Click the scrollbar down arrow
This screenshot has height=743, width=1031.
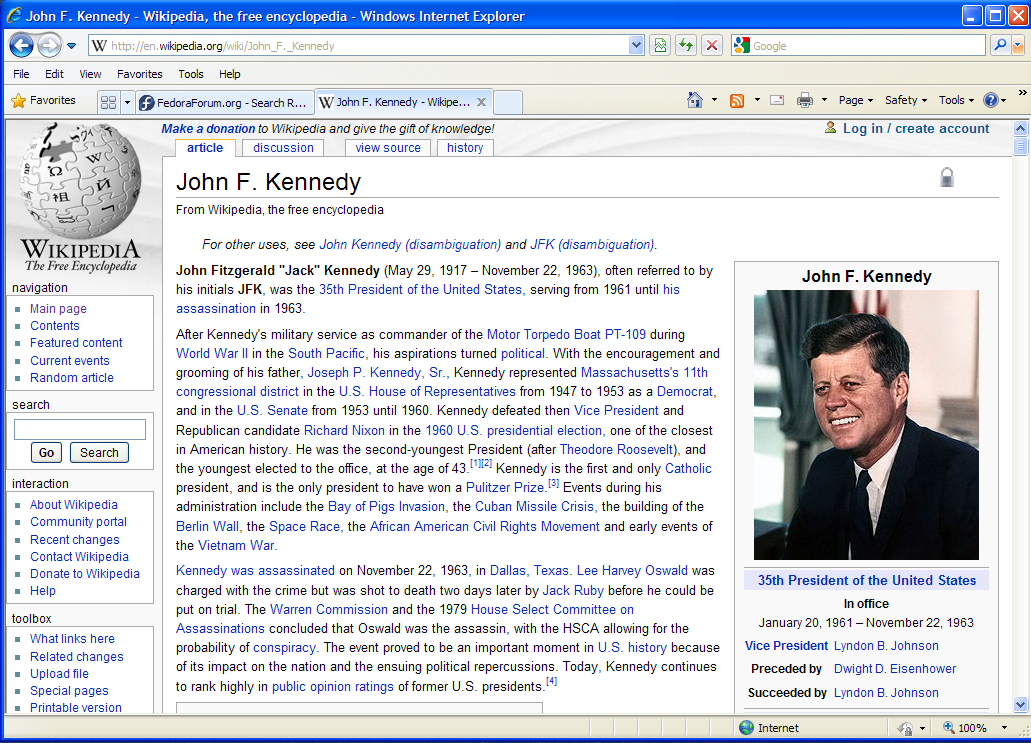click(x=1020, y=704)
